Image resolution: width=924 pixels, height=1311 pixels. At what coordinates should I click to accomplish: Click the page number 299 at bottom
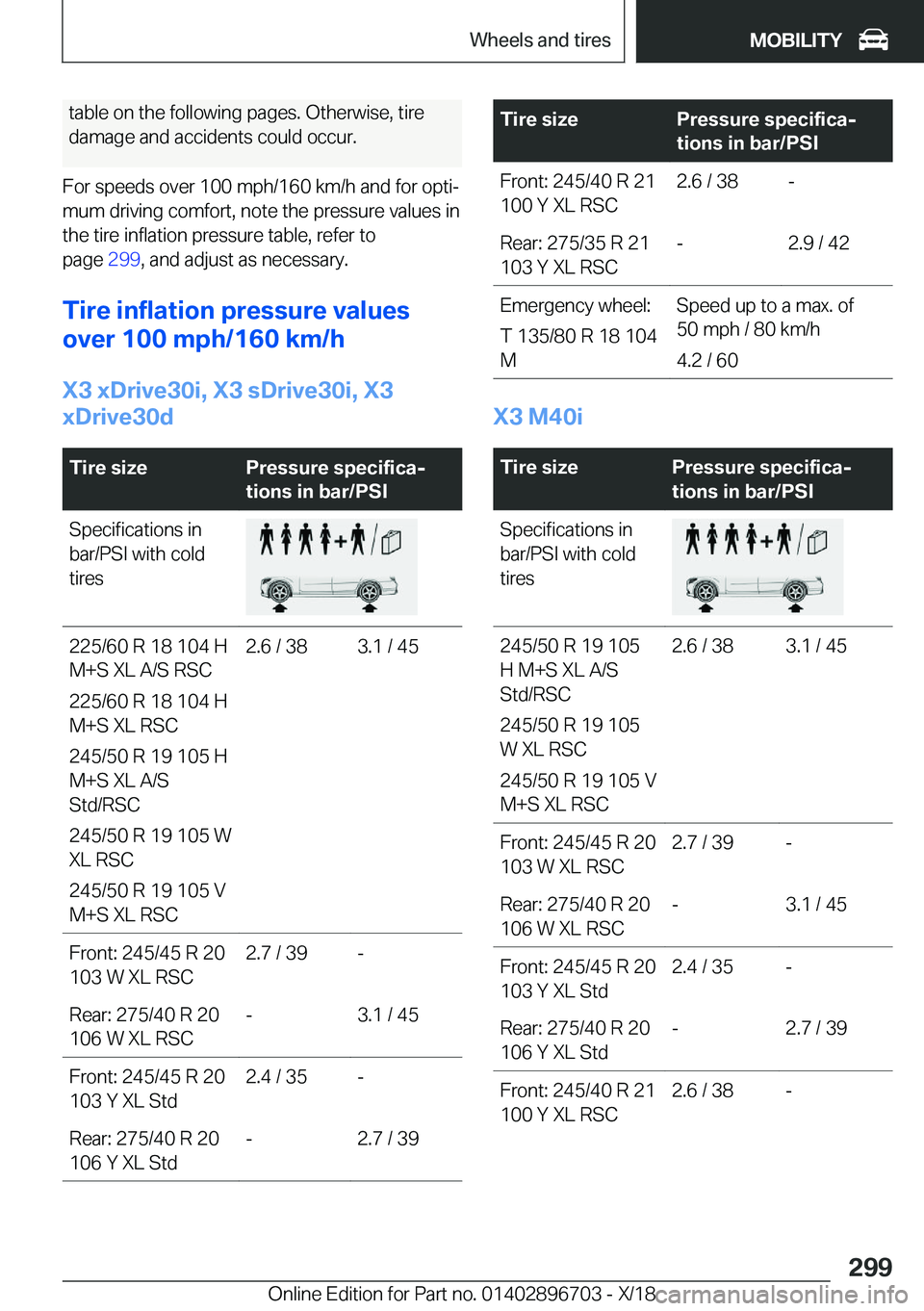click(x=870, y=1267)
